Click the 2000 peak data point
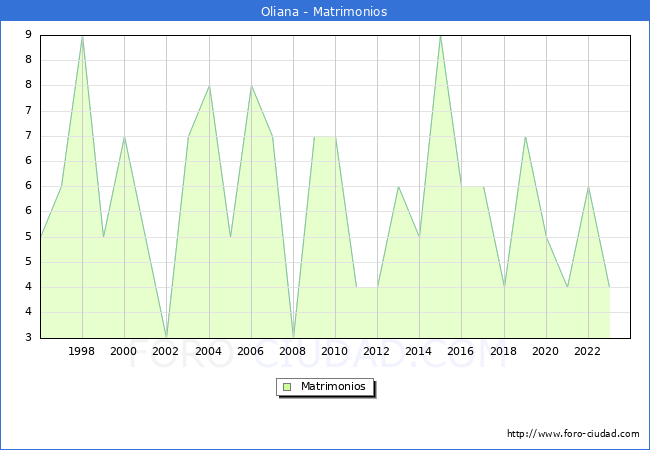 pos(124,136)
